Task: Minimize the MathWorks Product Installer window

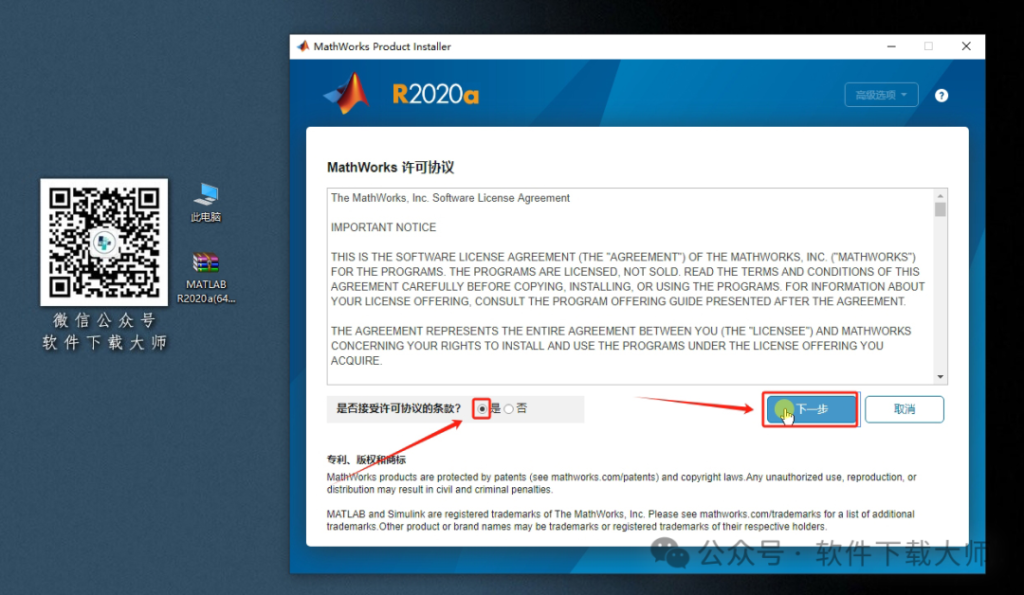Action: click(891, 45)
